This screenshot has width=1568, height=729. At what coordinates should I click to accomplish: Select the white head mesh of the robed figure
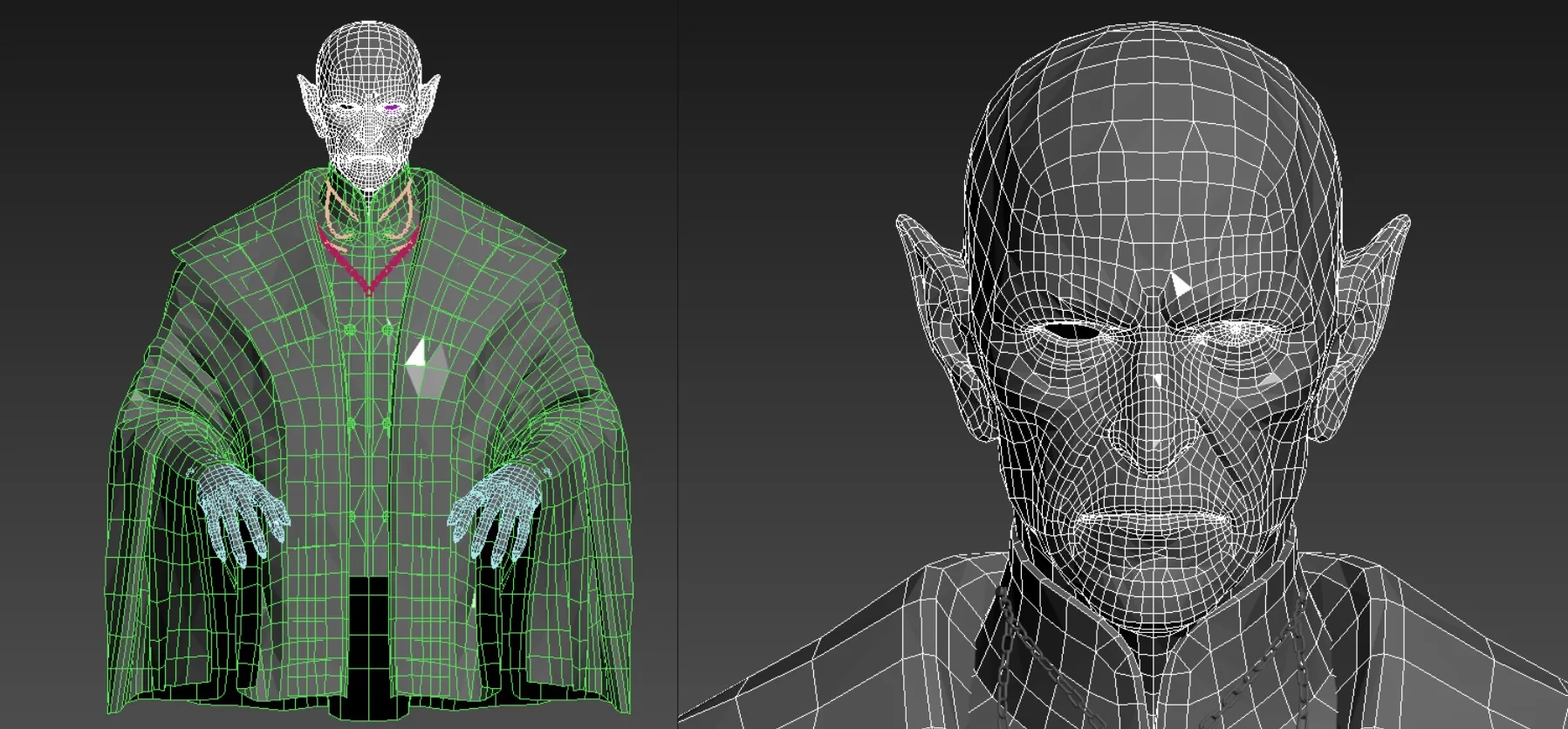[x=369, y=107]
